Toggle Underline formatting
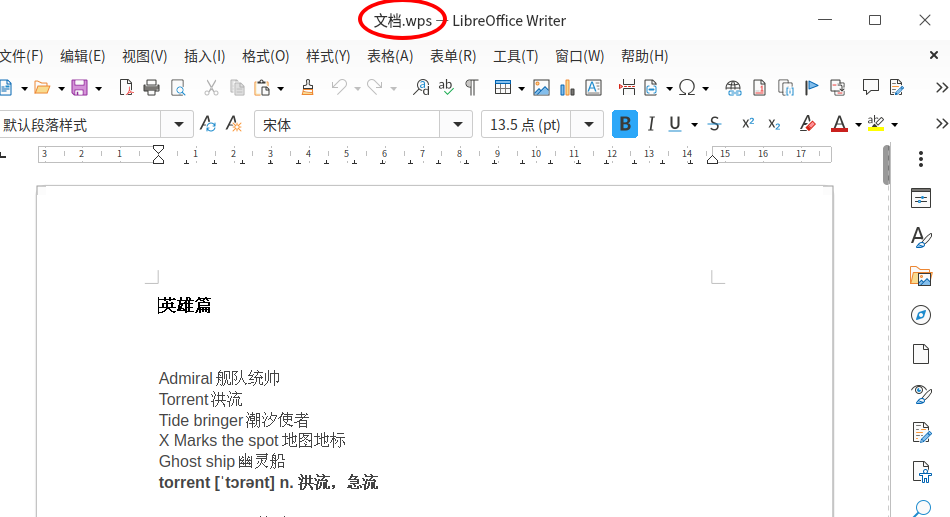This screenshot has height=517, width=950. tap(674, 124)
